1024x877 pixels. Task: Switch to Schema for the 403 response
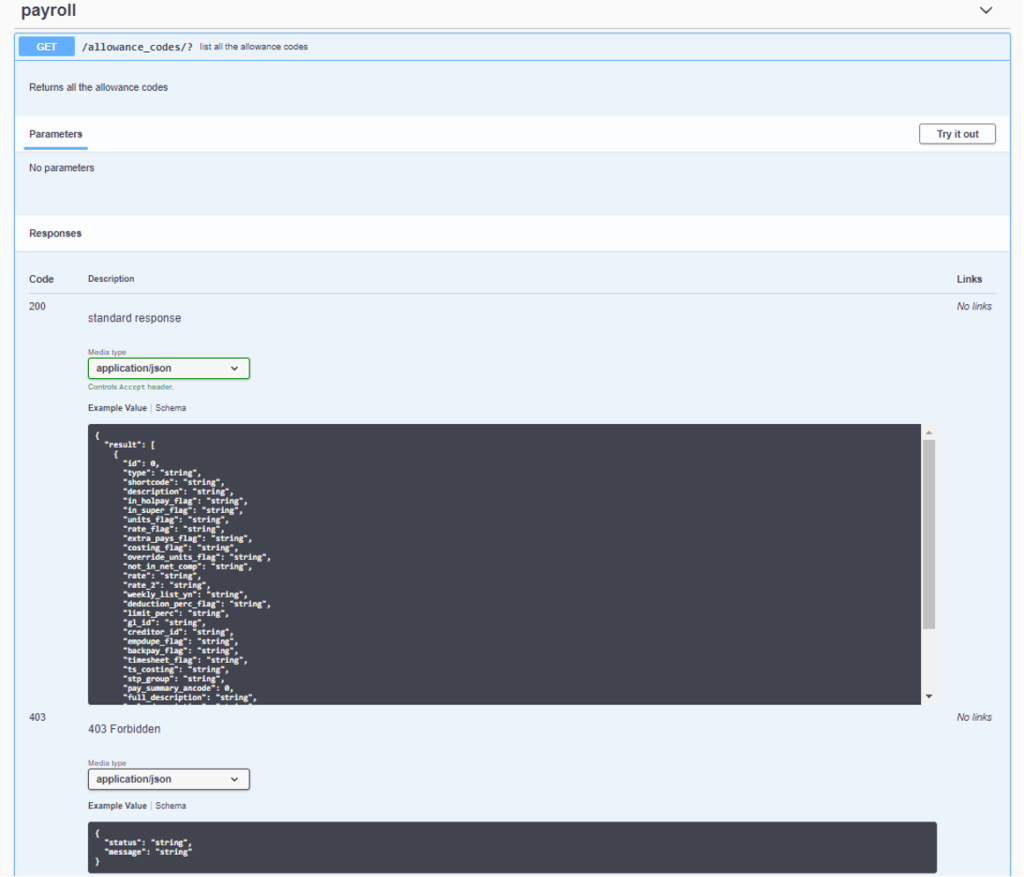tap(170, 806)
